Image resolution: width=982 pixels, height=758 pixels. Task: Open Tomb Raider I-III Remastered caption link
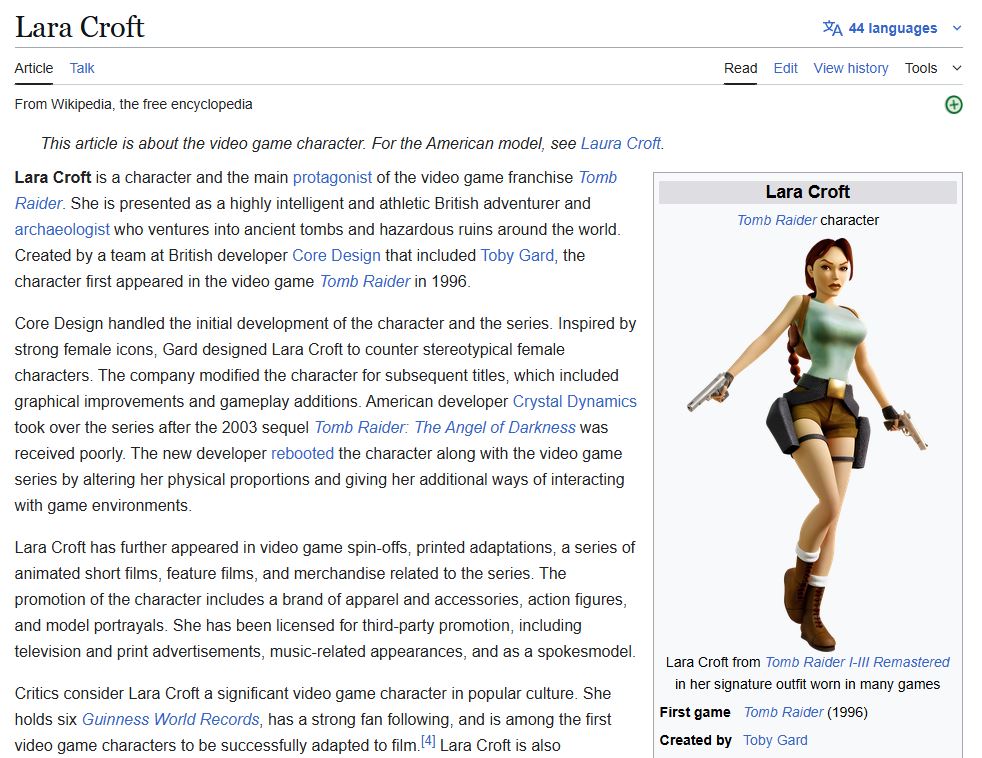857,662
